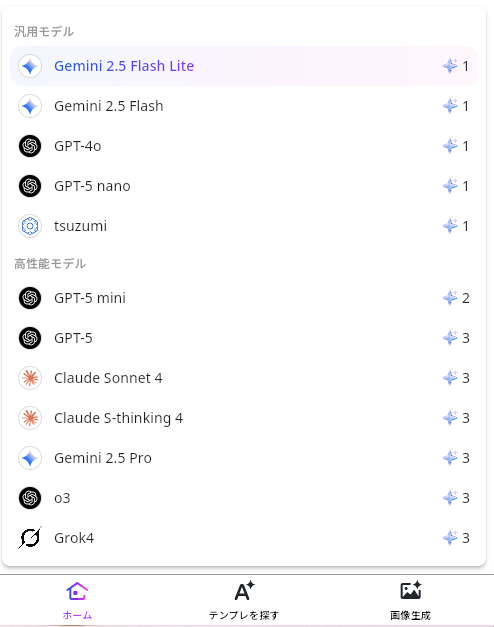Viewport: 494px width, 627px height.
Task: Click the Grok4 logo icon
Action: (x=30, y=538)
